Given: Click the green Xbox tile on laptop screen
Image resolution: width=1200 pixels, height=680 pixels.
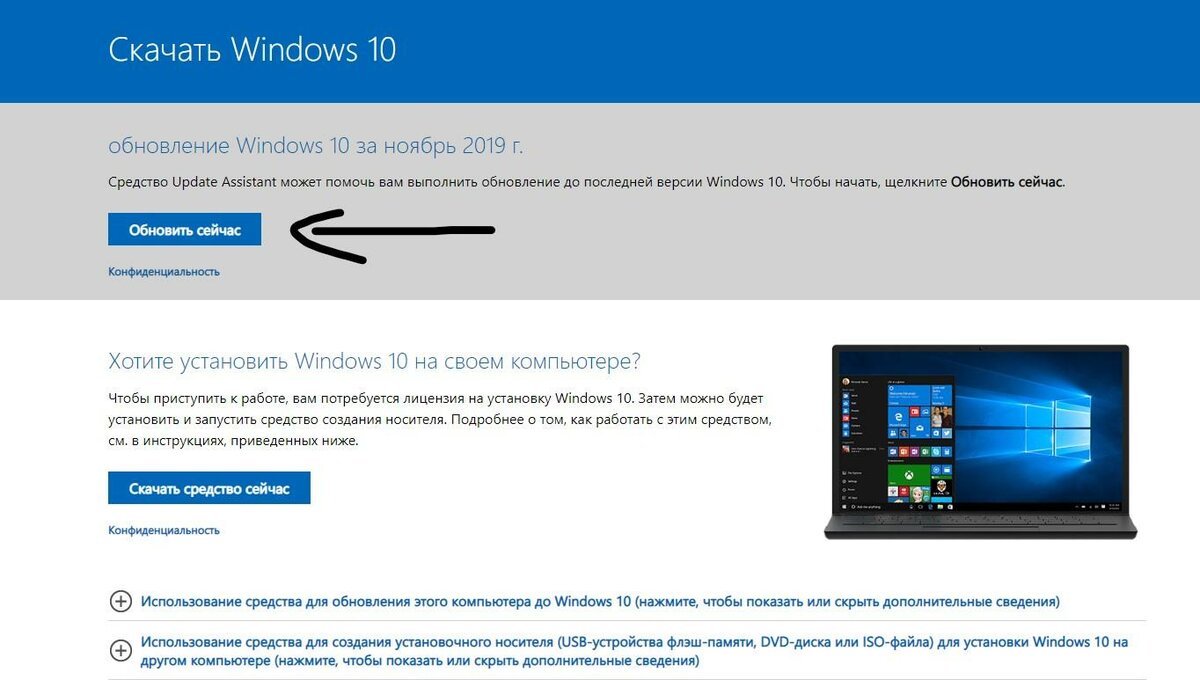Looking at the screenshot, I should 909,475.
